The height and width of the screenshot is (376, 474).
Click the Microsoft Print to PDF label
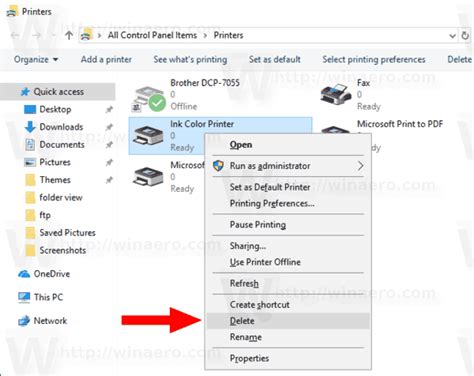coord(400,124)
